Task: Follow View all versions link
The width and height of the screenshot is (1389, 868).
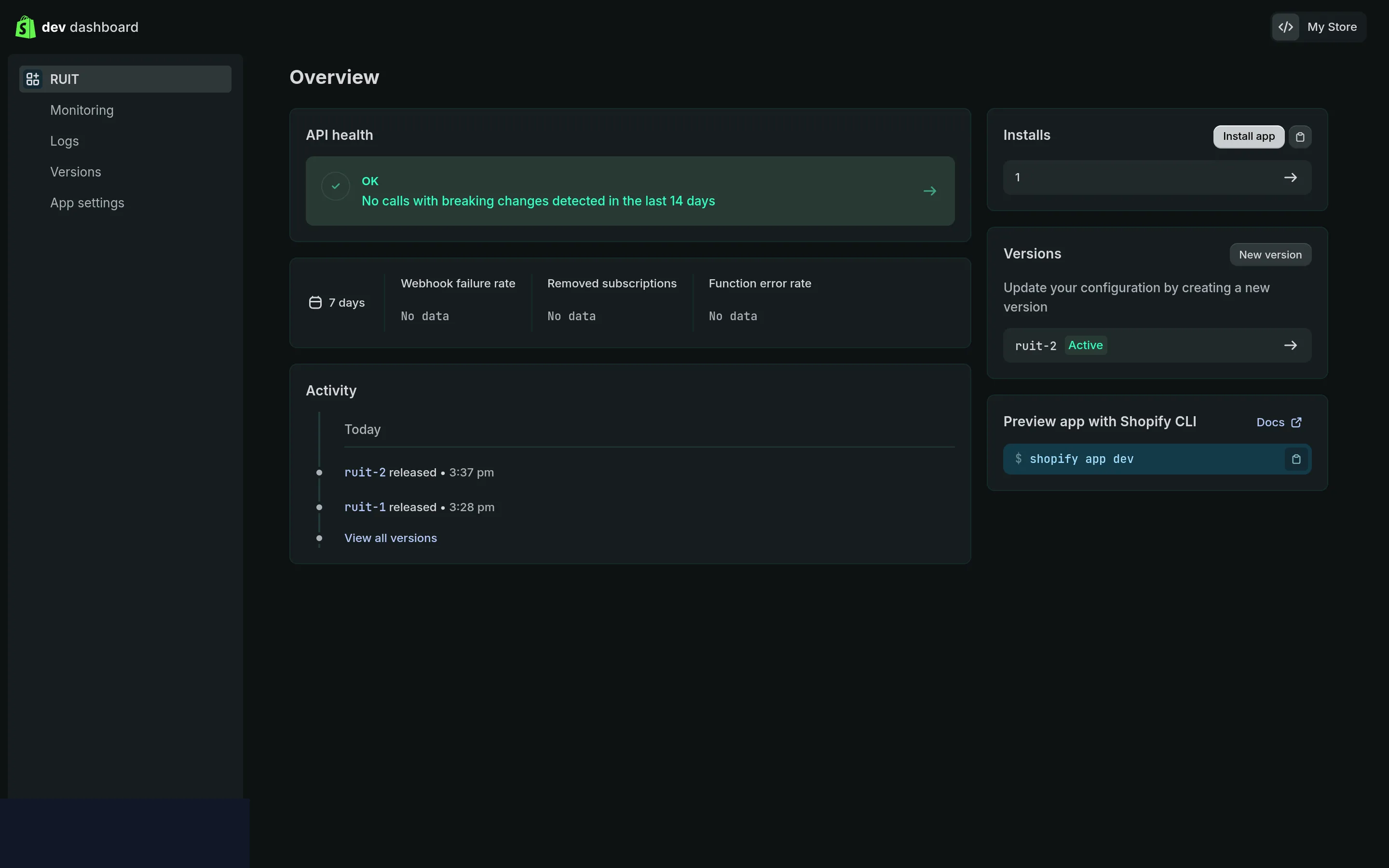Action: (x=390, y=539)
